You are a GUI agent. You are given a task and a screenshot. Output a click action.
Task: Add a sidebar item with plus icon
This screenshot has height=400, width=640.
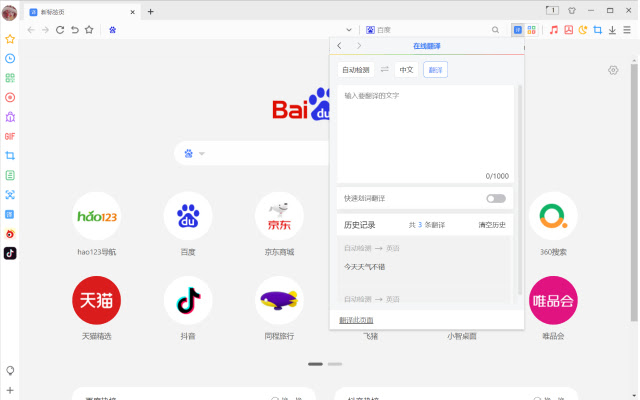coord(10,390)
